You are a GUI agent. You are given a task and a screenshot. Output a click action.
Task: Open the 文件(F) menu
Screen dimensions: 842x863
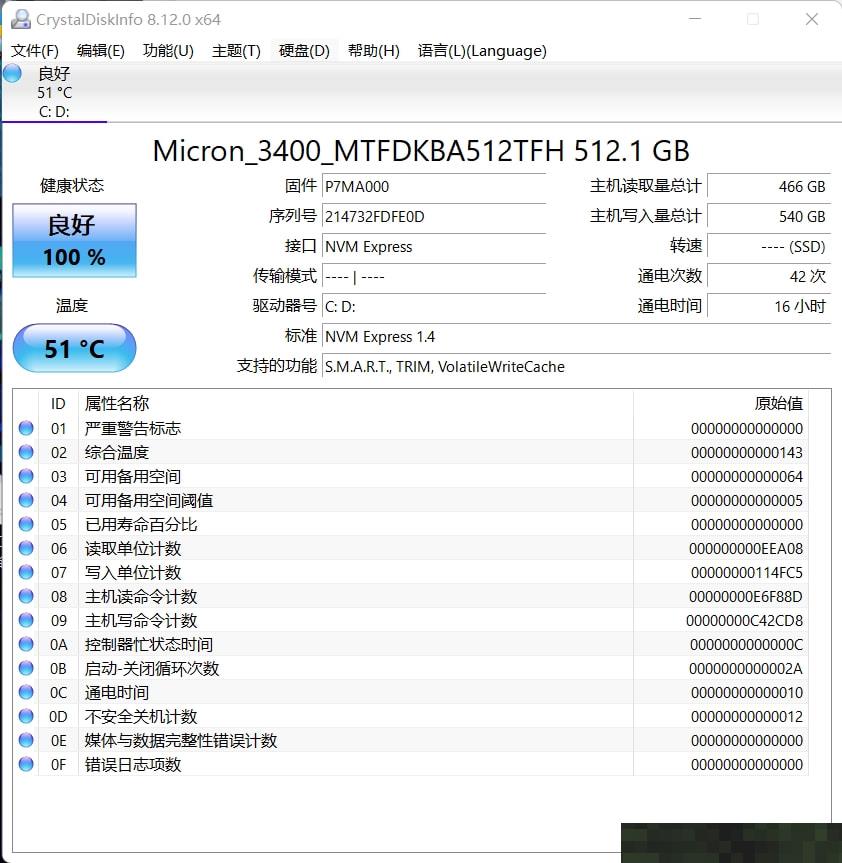pyautogui.click(x=35, y=51)
